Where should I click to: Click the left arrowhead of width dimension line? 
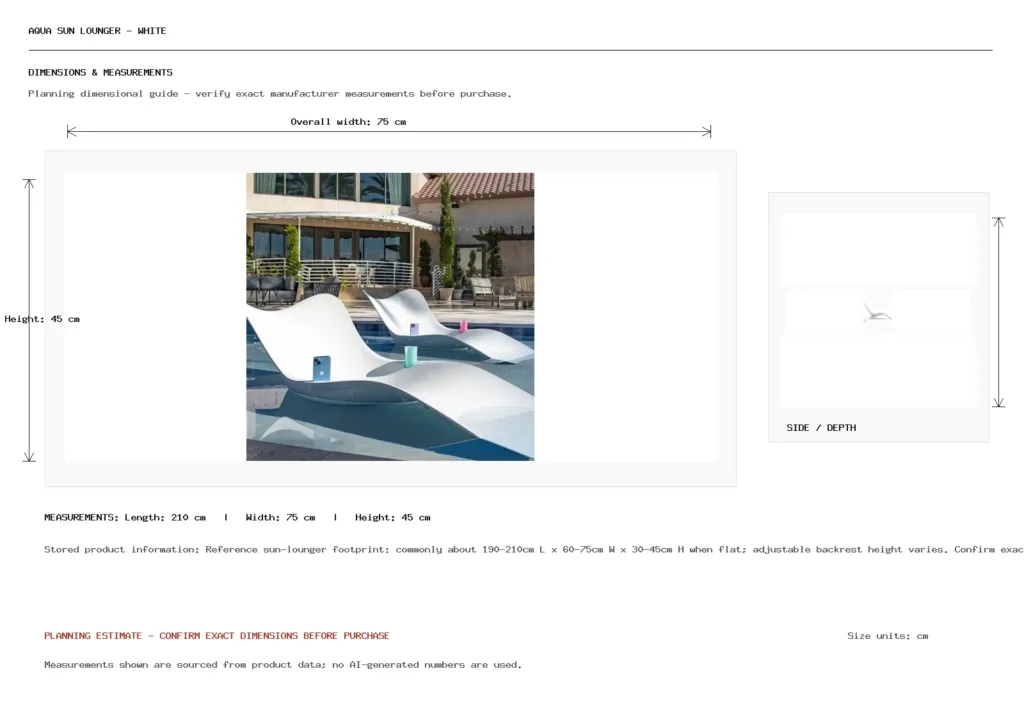coord(71,131)
